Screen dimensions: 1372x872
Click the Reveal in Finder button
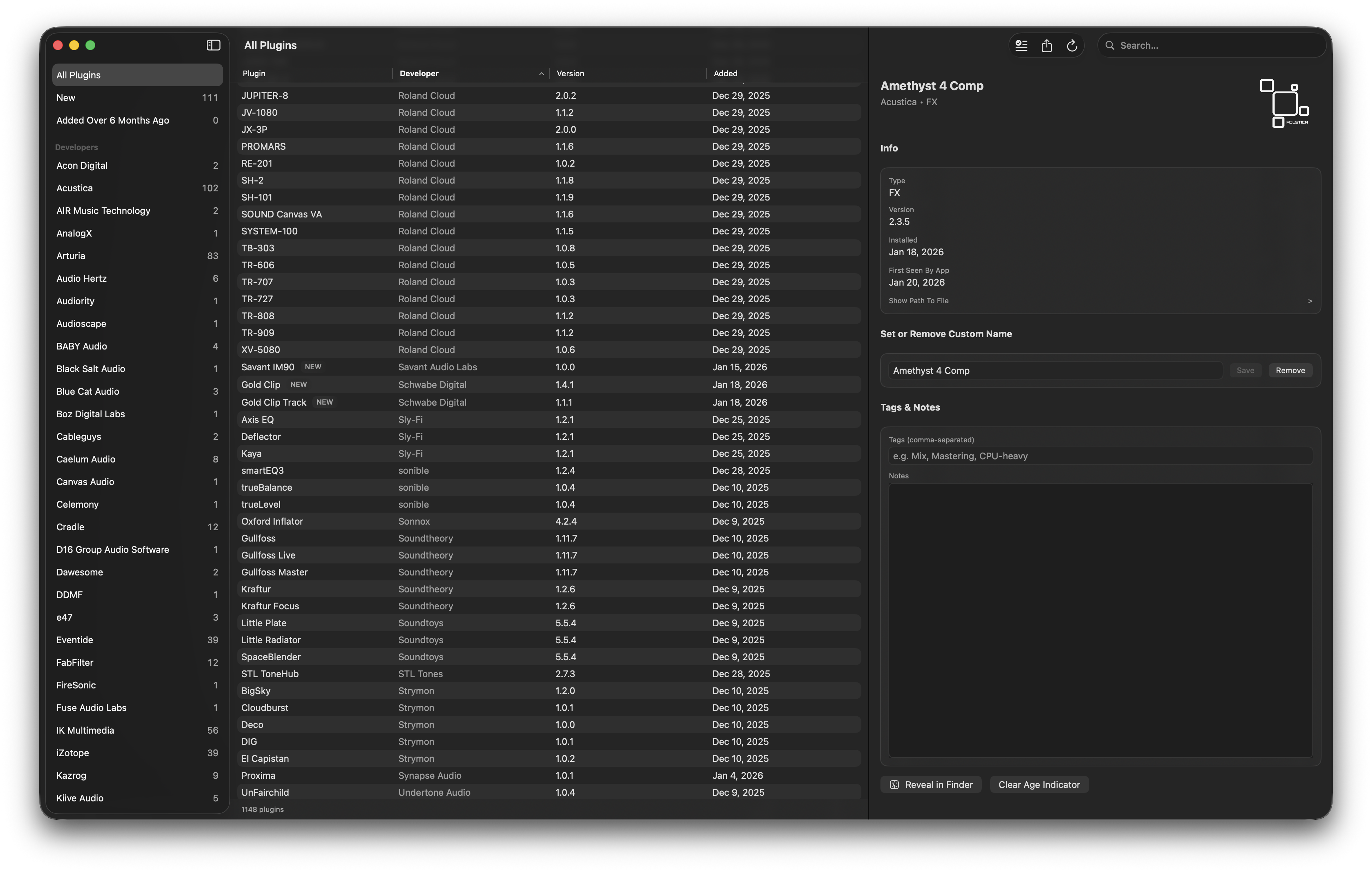click(931, 784)
